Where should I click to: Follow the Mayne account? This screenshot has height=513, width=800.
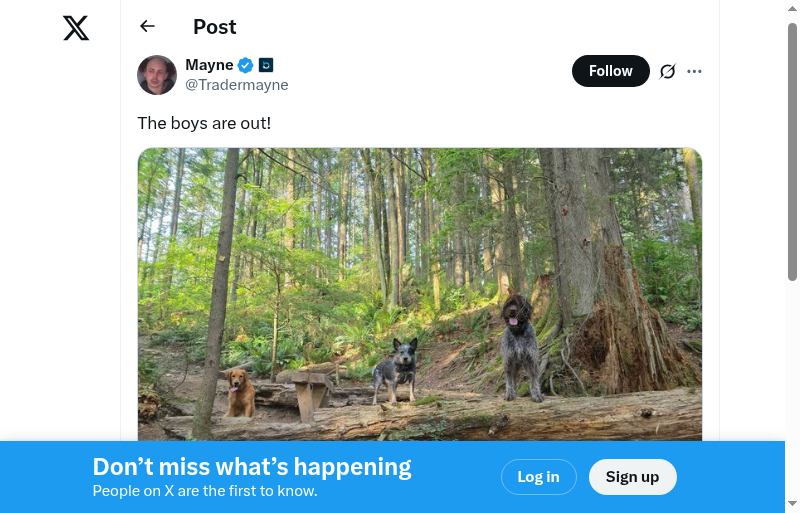coord(610,71)
